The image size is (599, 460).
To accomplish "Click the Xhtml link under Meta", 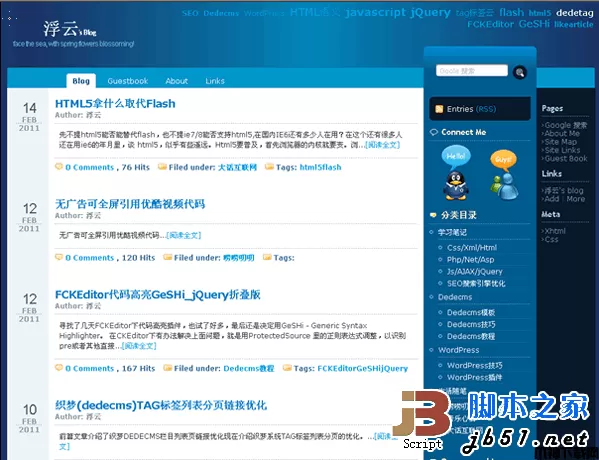I will [555, 231].
